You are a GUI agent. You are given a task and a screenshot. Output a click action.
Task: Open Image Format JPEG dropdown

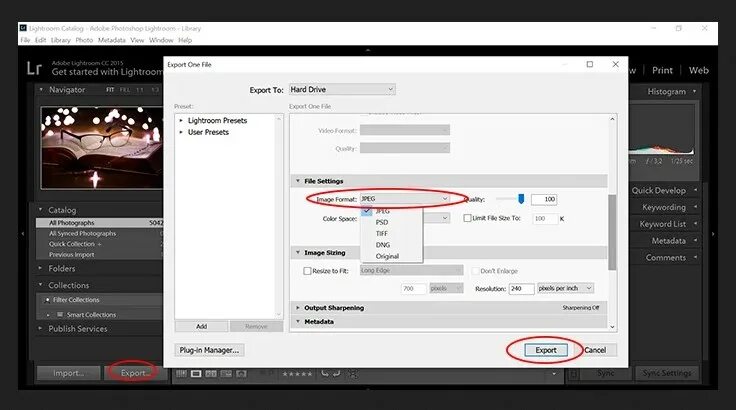pyautogui.click(x=405, y=199)
